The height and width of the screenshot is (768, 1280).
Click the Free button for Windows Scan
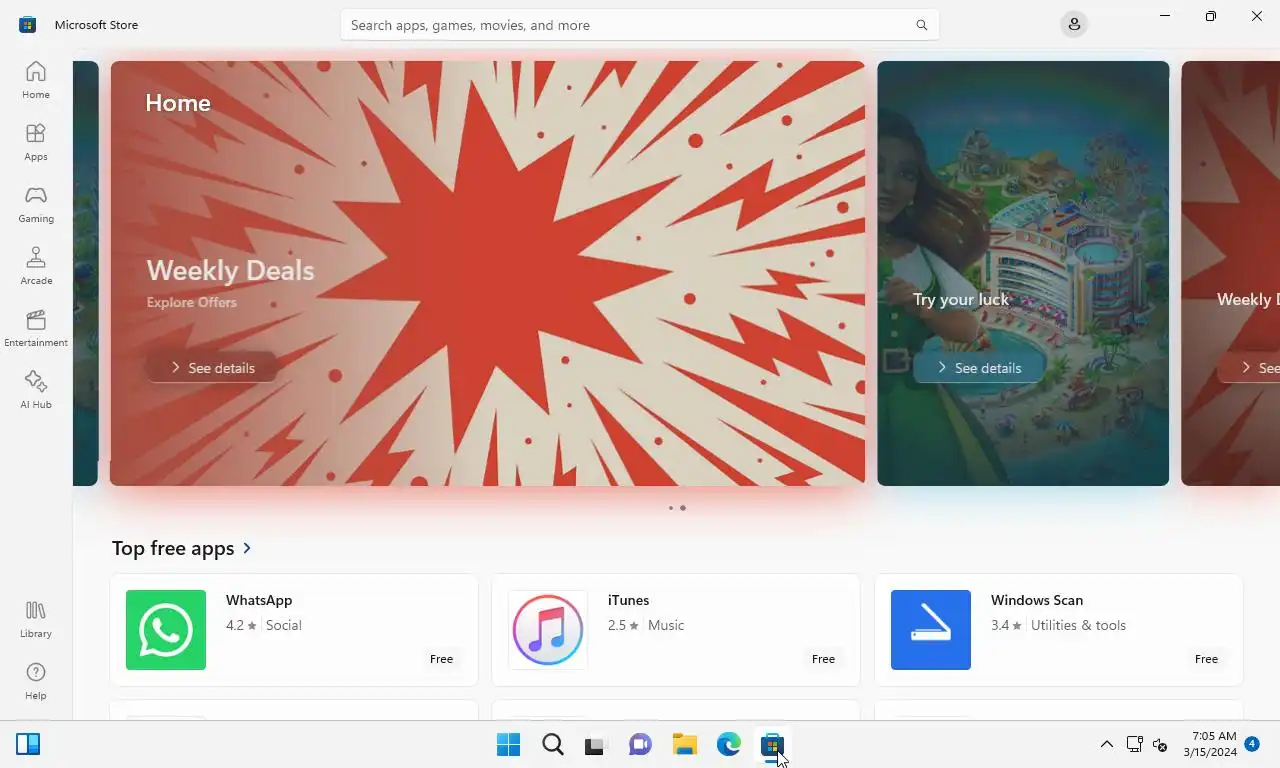[1206, 659]
